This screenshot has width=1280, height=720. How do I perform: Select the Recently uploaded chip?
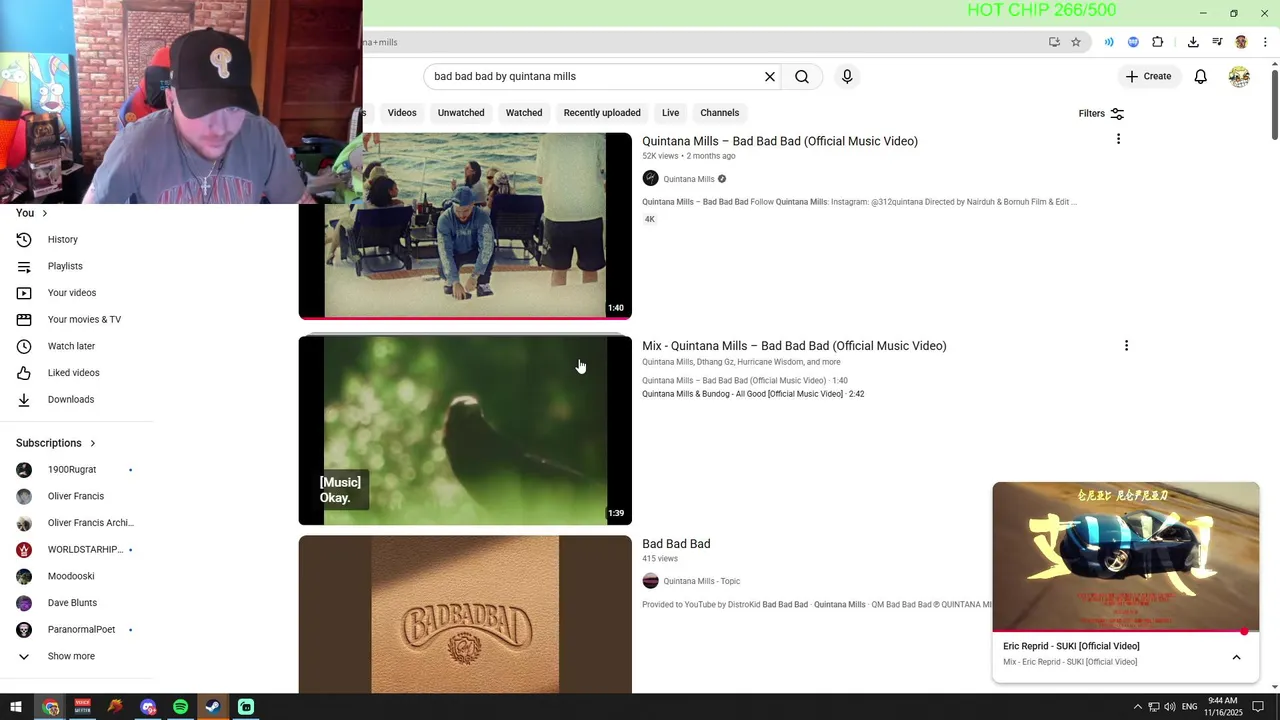tap(602, 113)
